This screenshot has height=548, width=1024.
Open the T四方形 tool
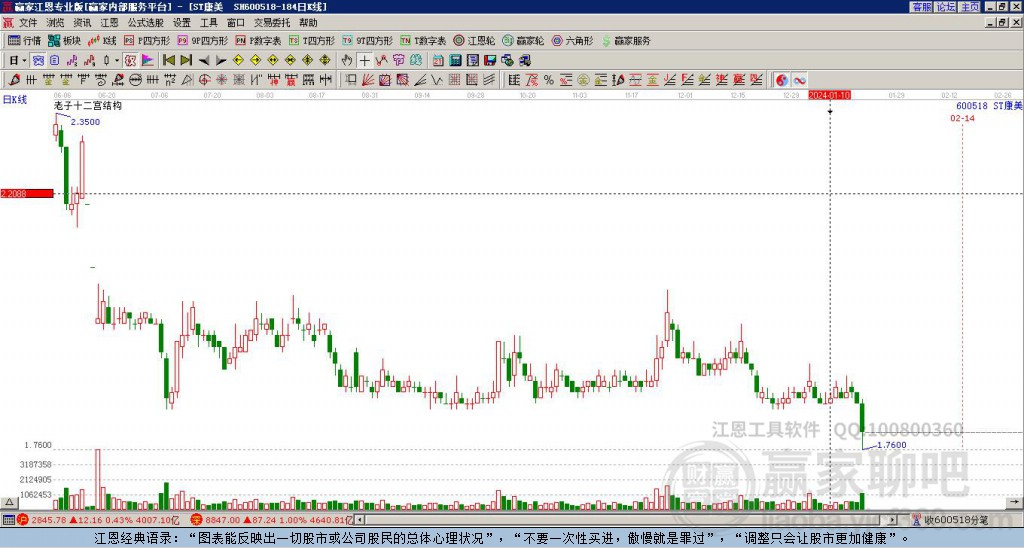pyautogui.click(x=312, y=40)
